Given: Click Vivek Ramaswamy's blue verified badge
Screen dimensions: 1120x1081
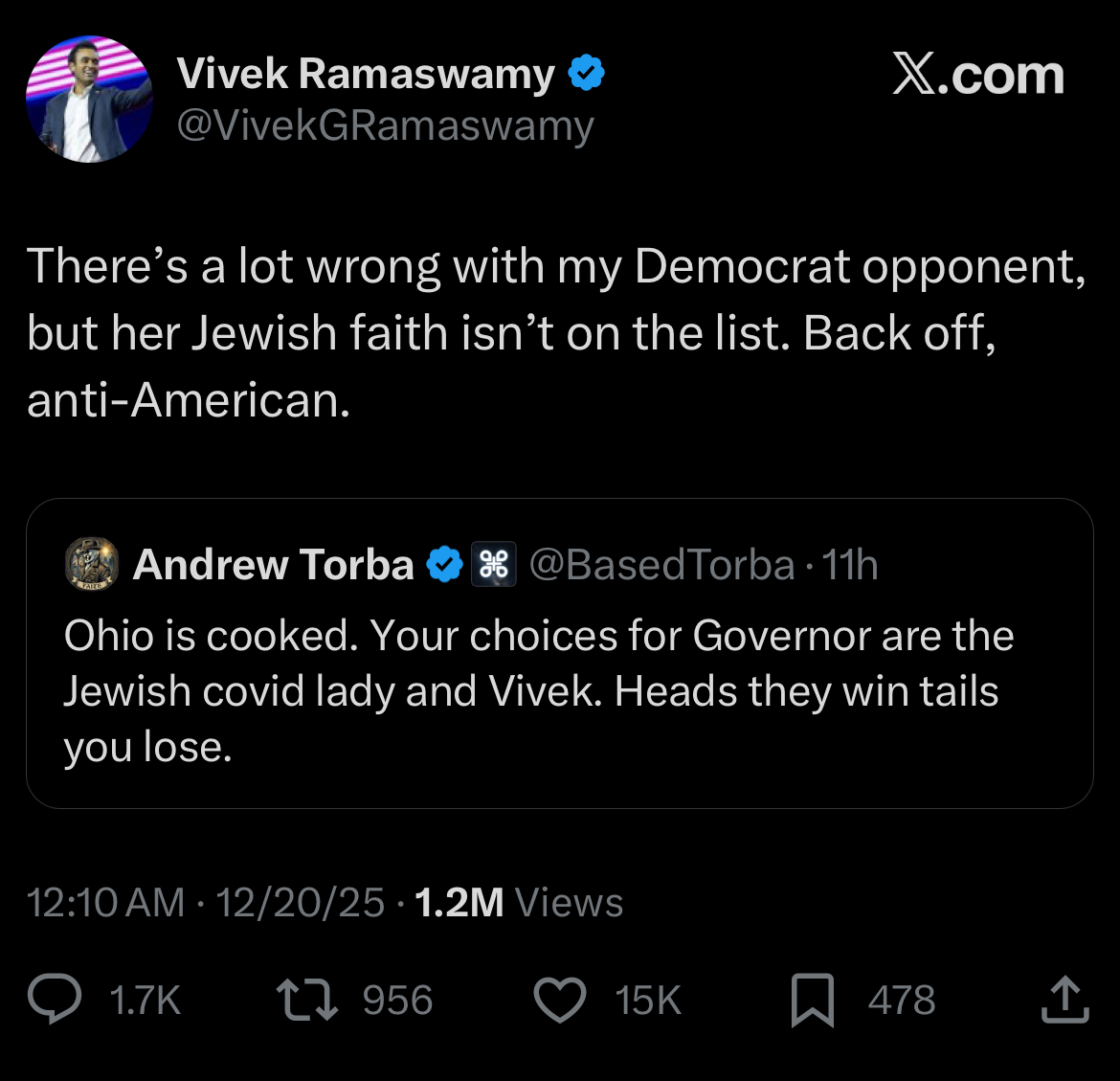Looking at the screenshot, I should [586, 74].
